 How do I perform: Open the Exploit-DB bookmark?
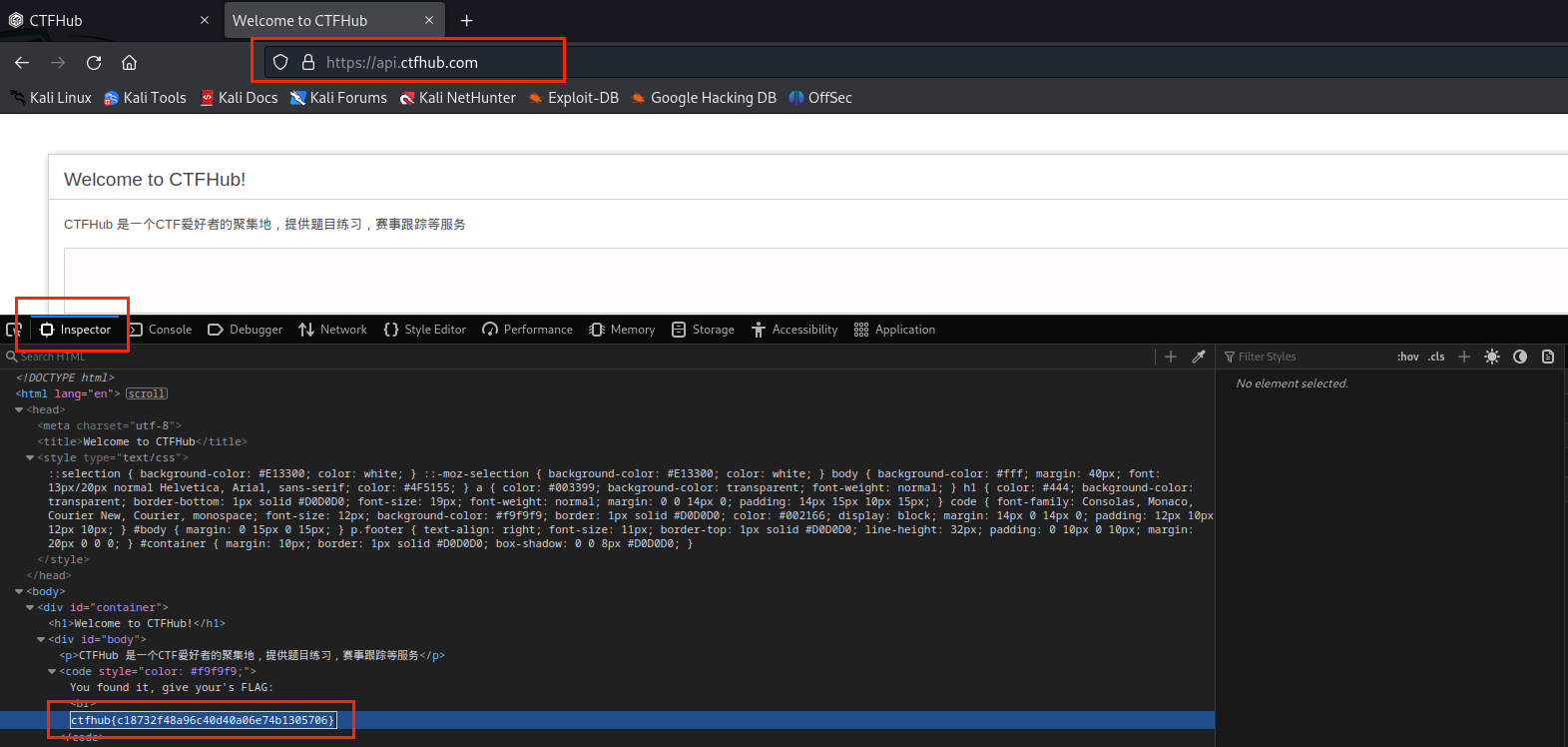[x=574, y=97]
